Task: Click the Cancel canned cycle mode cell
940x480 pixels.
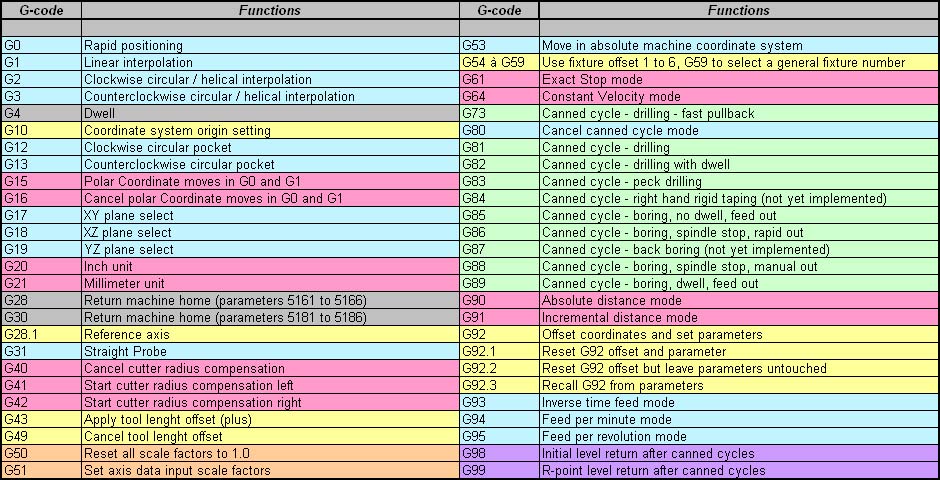Action: (x=739, y=130)
